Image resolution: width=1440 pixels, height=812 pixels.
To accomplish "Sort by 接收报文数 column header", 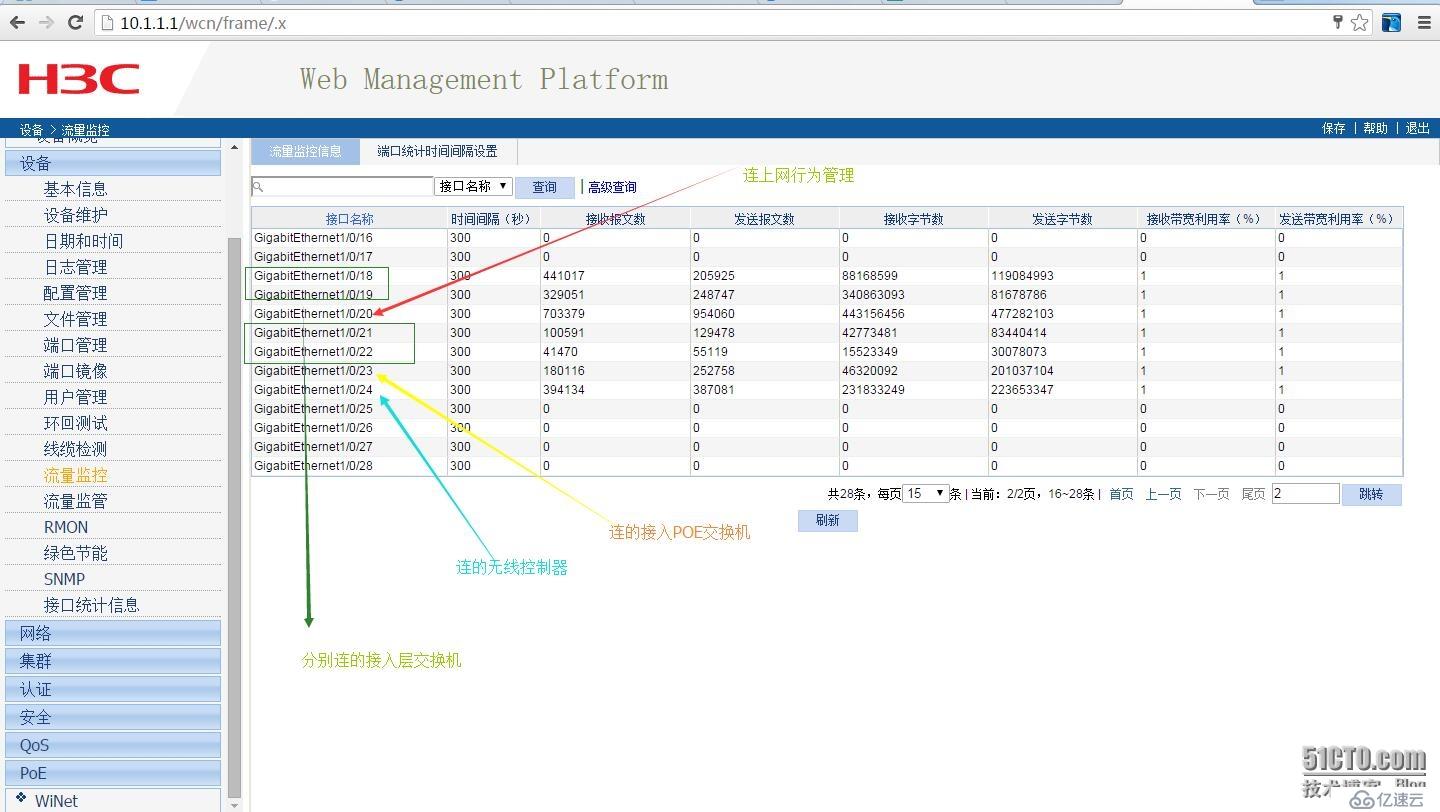I will [615, 218].
